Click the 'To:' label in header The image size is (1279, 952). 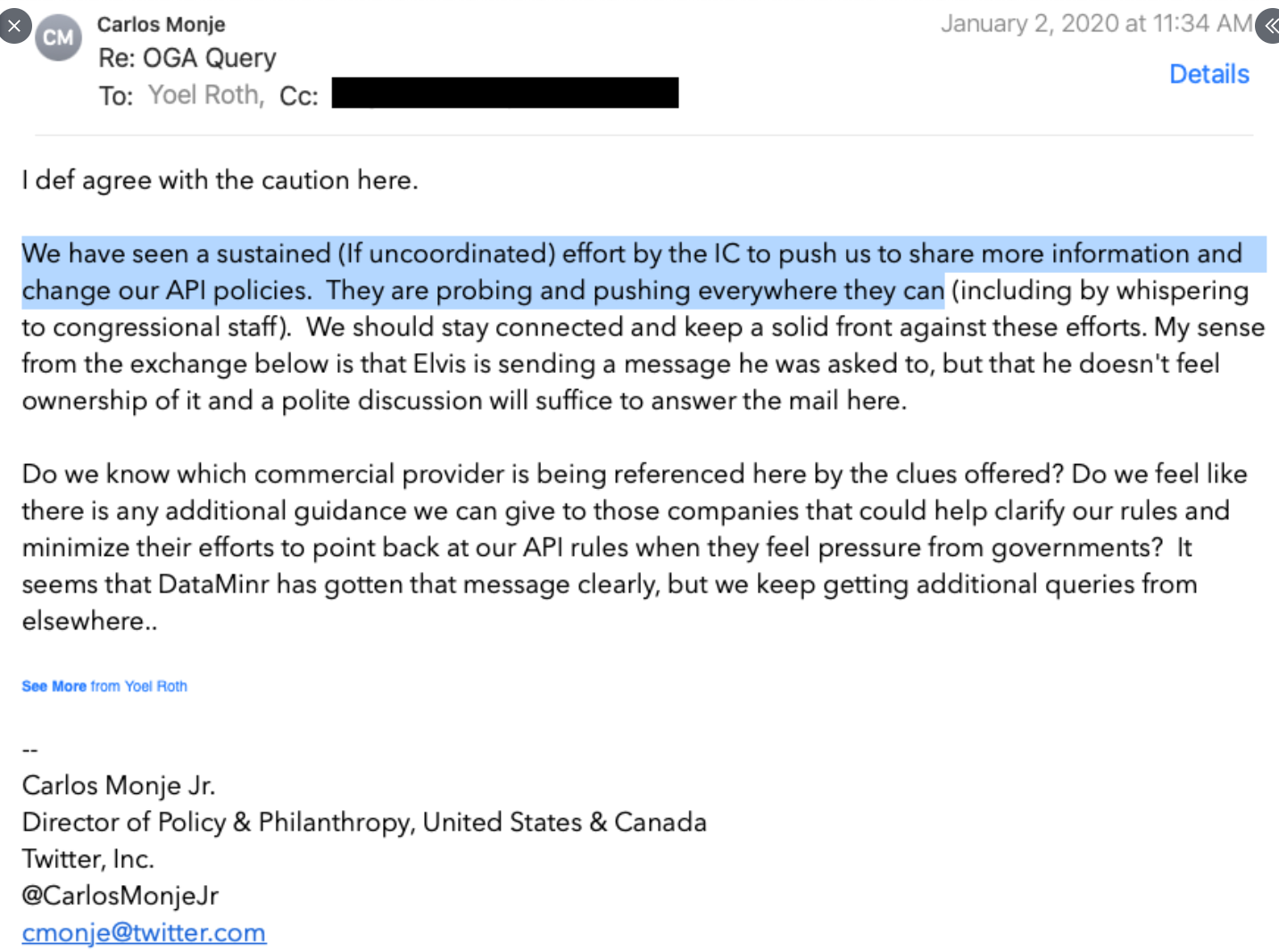[x=116, y=95]
